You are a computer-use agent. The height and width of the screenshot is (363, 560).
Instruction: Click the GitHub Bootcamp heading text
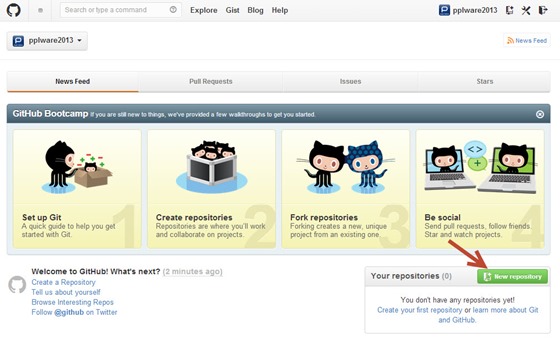pyautogui.click(x=50, y=114)
